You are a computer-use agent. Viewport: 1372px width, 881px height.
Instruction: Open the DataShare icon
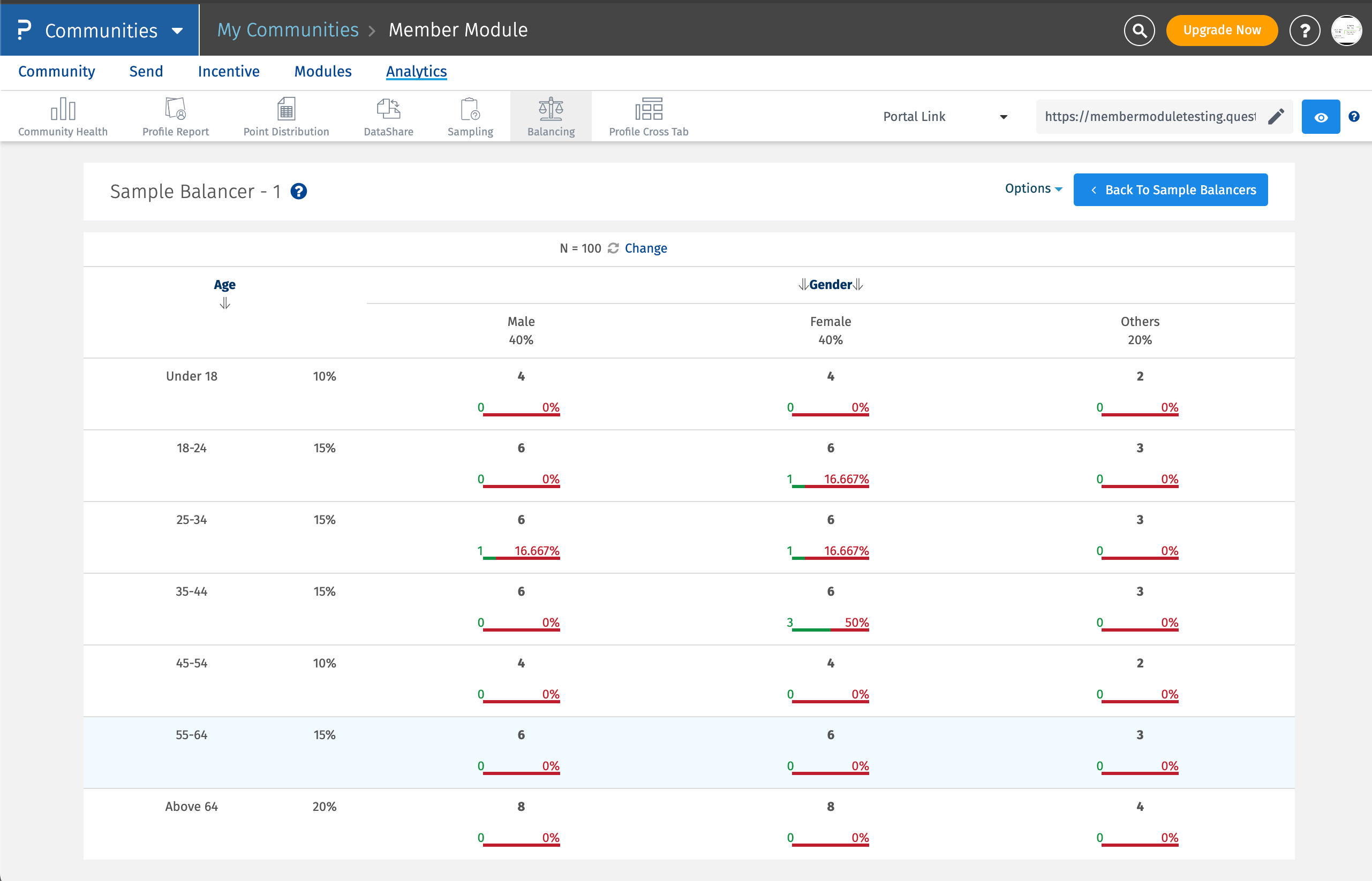coord(388,109)
